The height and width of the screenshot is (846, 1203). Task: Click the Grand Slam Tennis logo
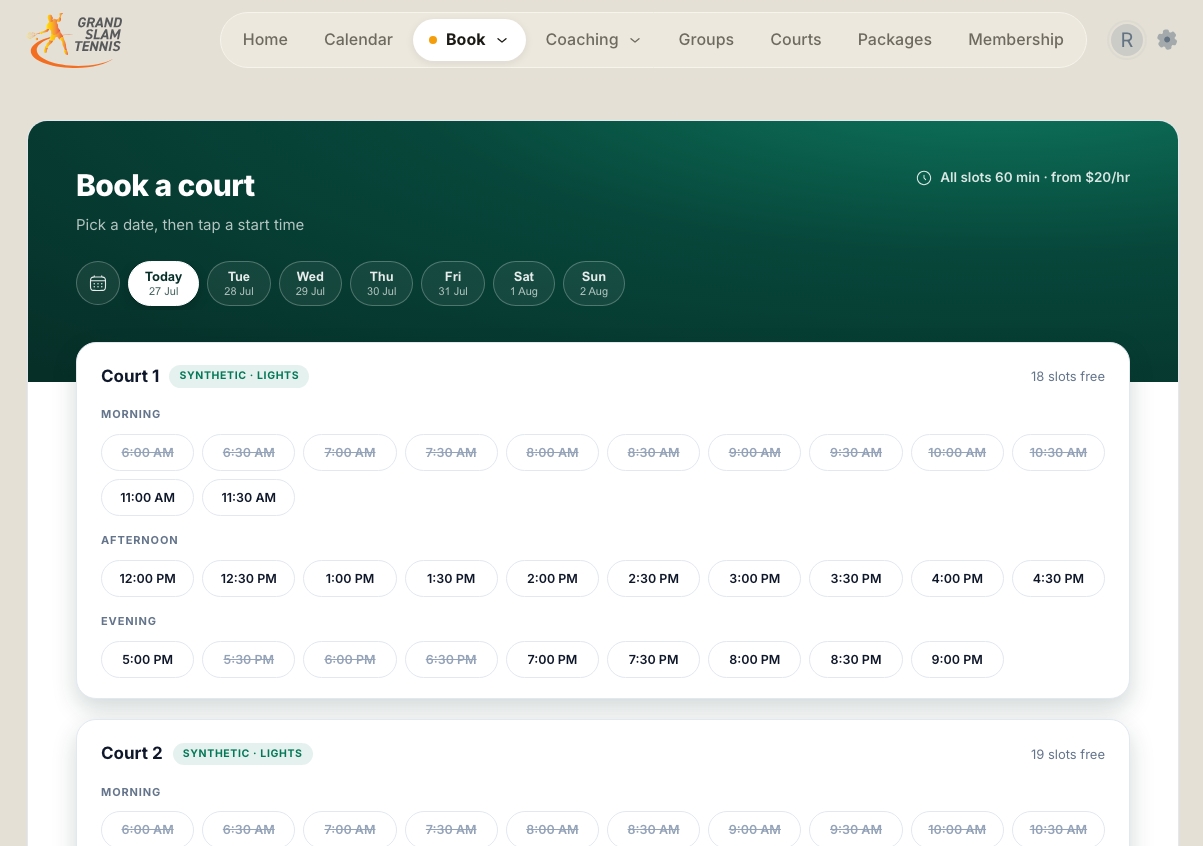76,40
